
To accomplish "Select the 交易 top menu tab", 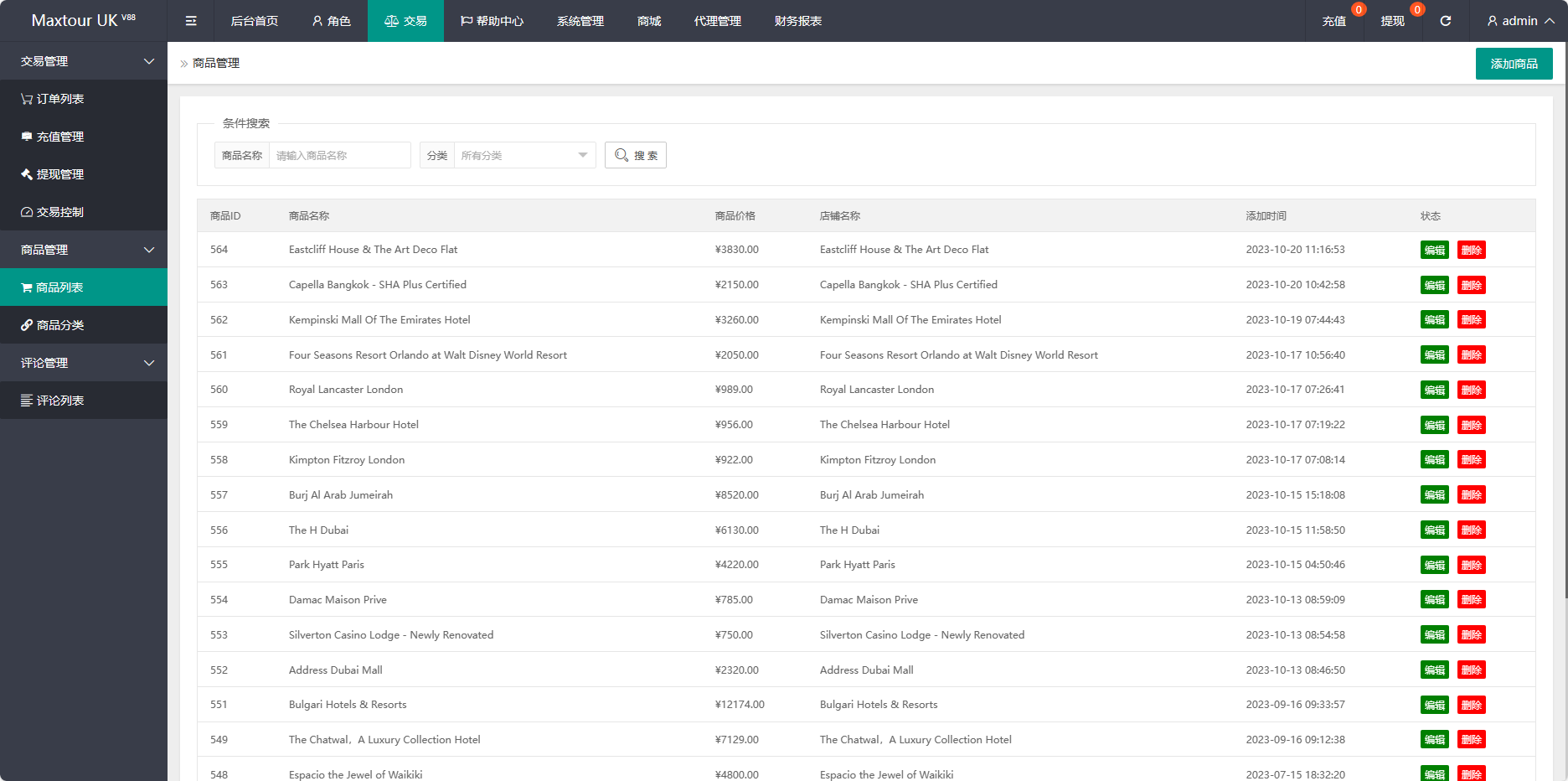I will pos(405,21).
